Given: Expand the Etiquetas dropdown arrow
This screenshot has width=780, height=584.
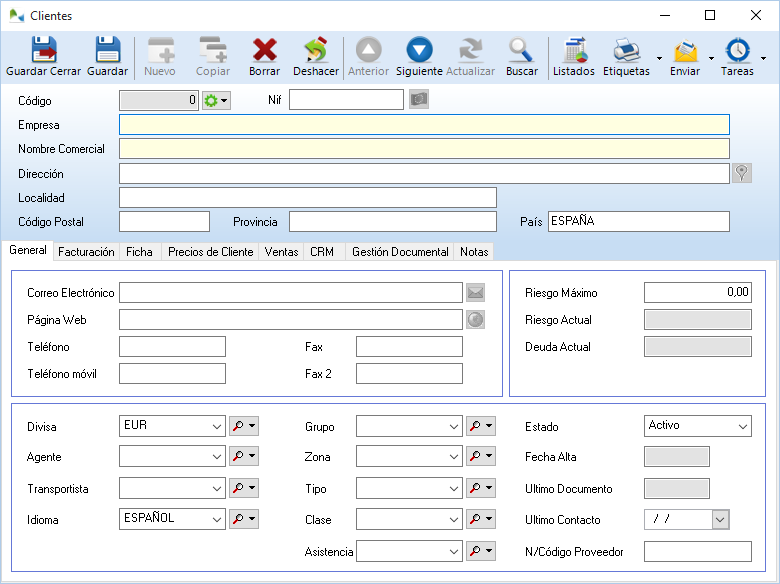Looking at the screenshot, I should (x=659, y=58).
